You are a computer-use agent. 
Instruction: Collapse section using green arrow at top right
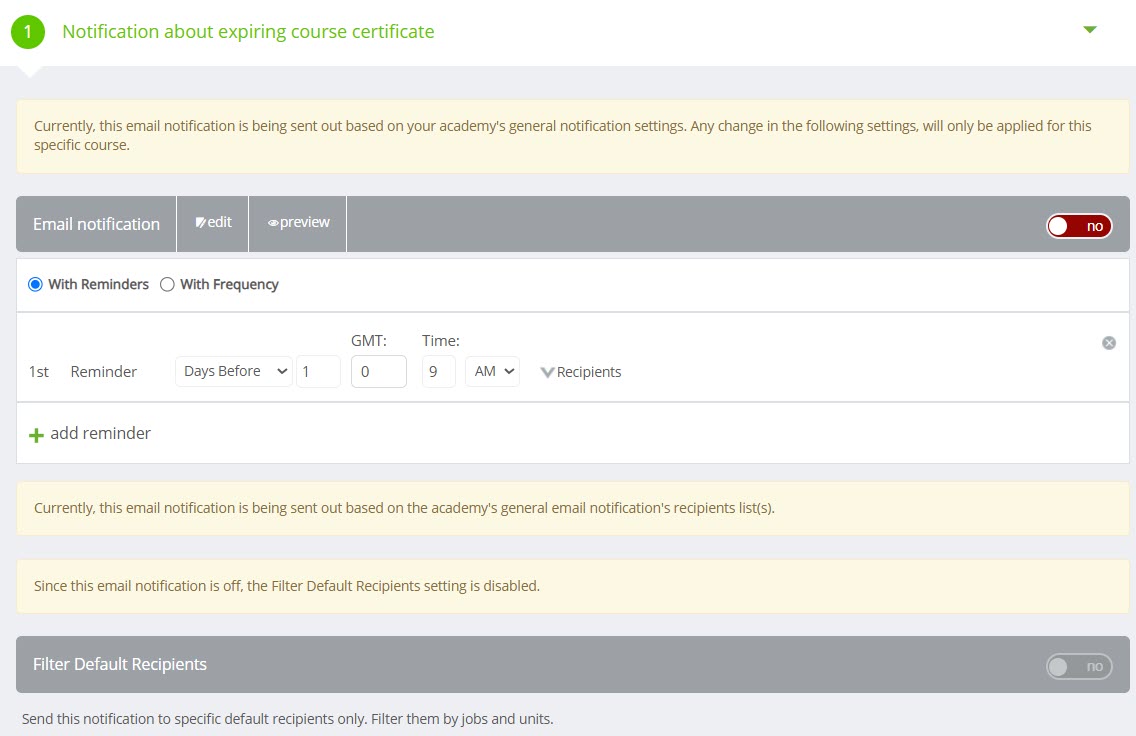(1090, 30)
